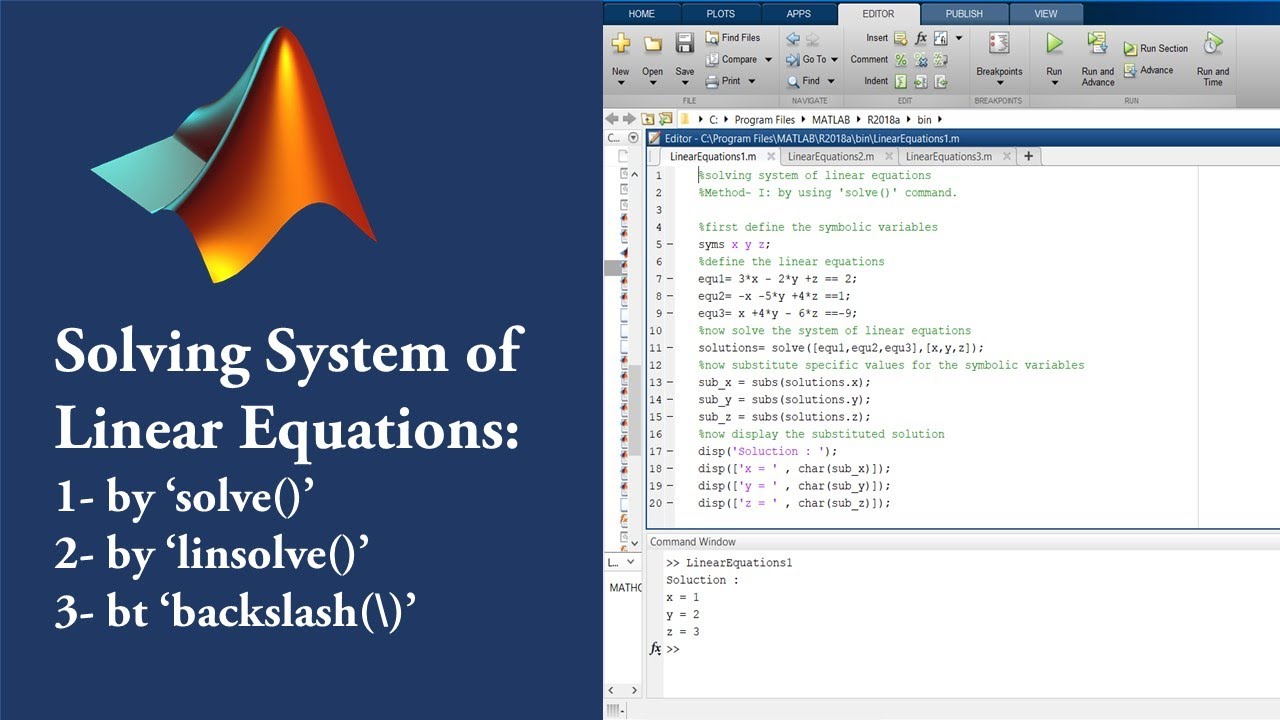This screenshot has height=720, width=1280.
Task: Click MATLAB folder in the path bar
Action: (x=831, y=120)
